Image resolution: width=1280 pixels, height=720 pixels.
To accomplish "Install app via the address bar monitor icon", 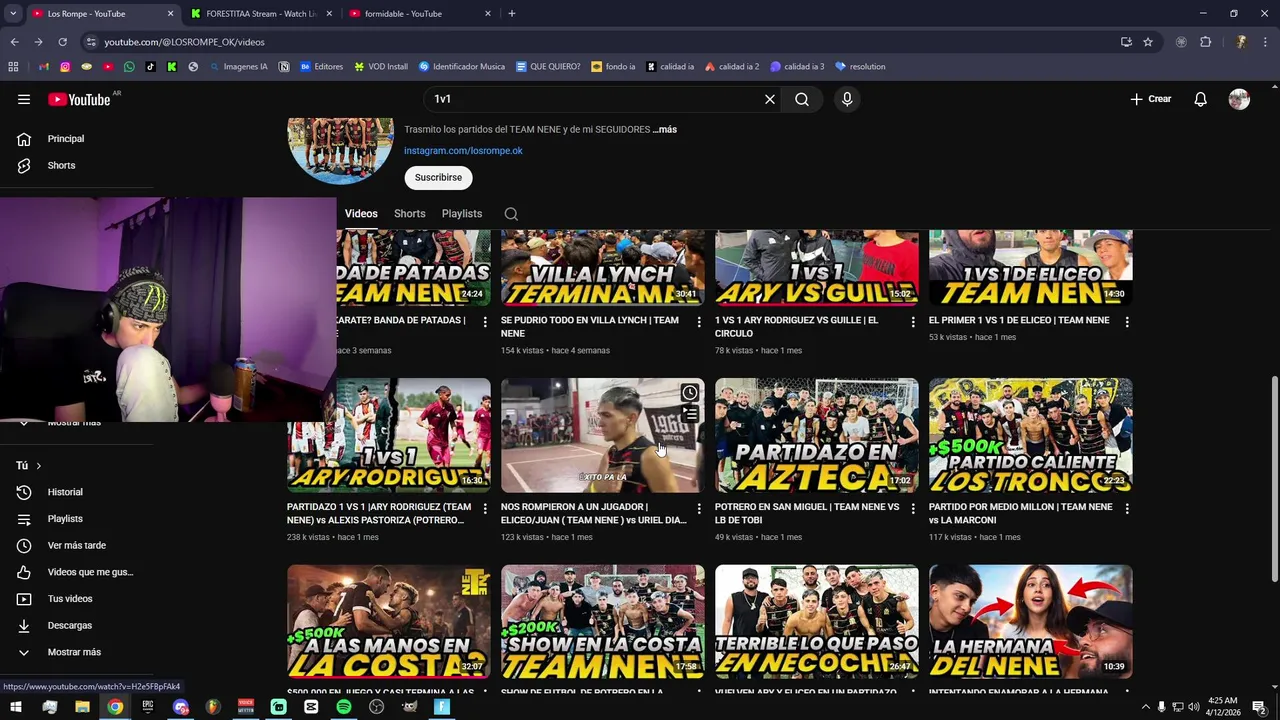I will tap(1126, 42).
